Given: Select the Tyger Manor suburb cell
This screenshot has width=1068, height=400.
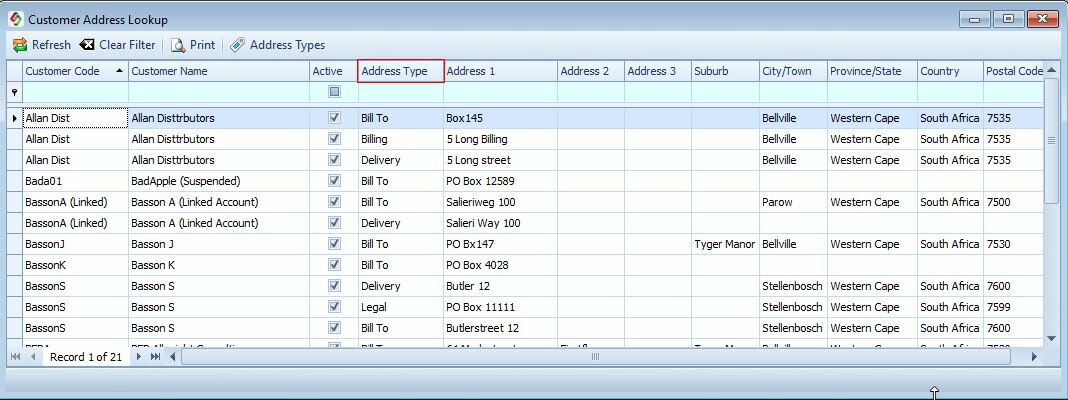Looking at the screenshot, I should [x=724, y=244].
